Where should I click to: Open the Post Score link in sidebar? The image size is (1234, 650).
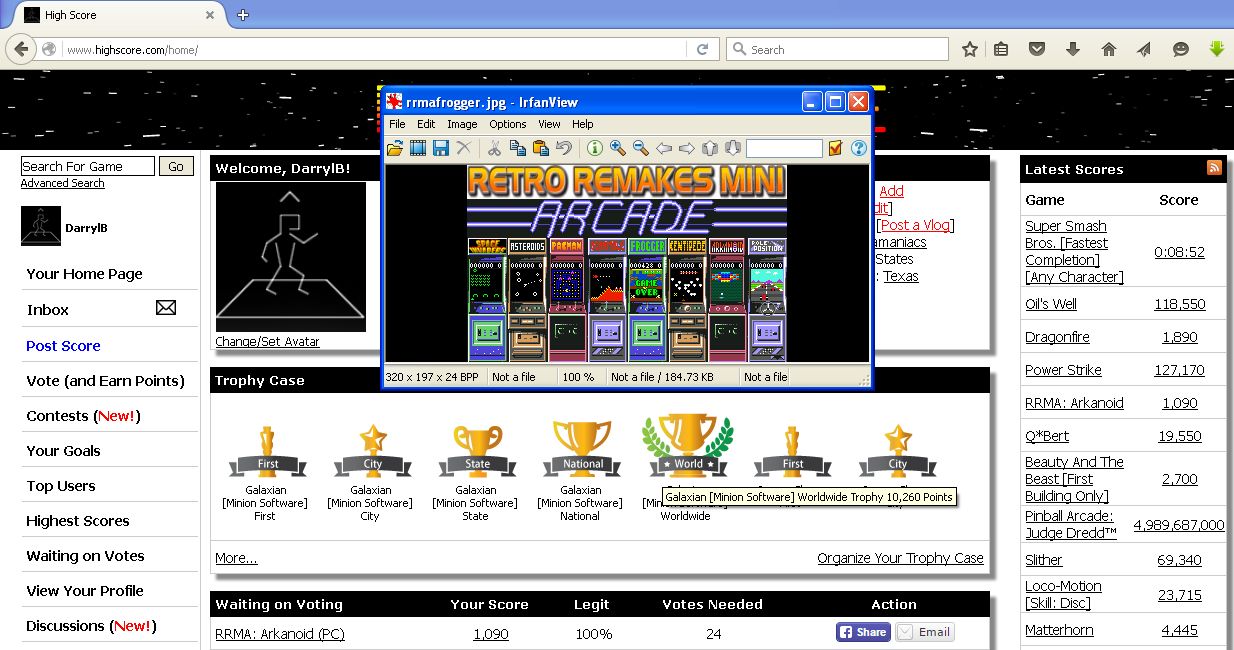(63, 346)
